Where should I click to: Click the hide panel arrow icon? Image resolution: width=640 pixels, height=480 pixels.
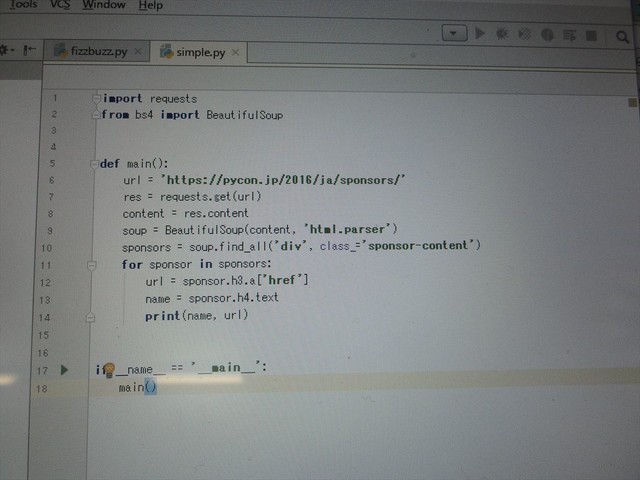click(29, 50)
